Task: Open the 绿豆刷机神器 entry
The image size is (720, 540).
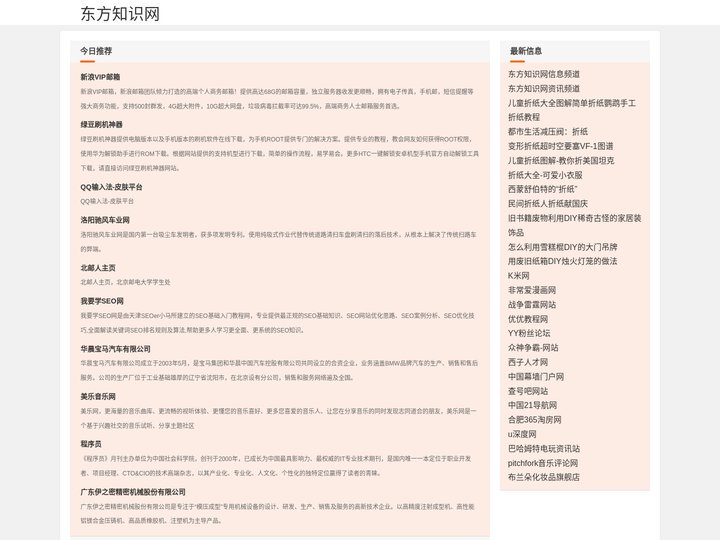Action: [x=101, y=124]
